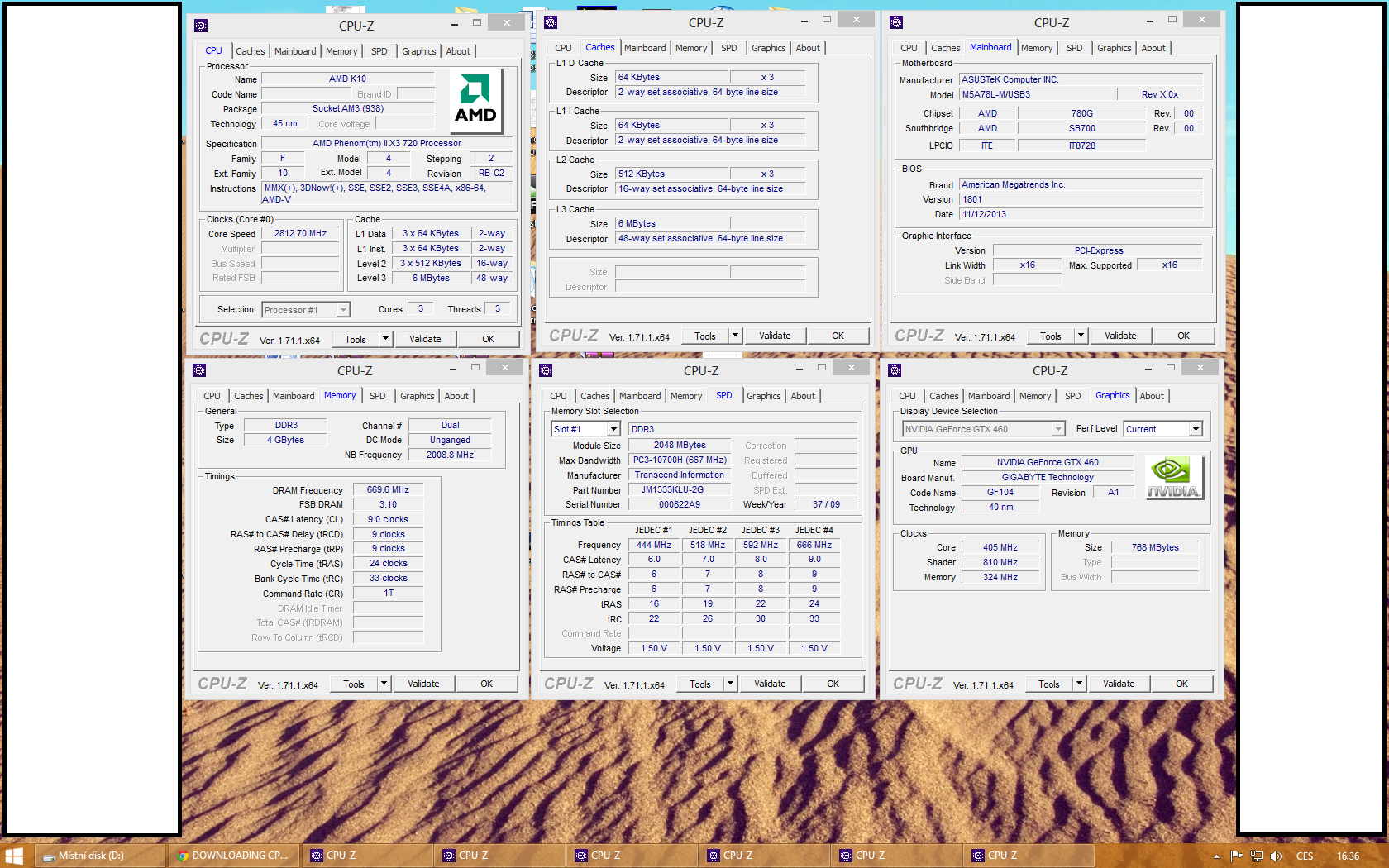This screenshot has width=1389, height=868.
Task: Expand Tools dropdown arrow in Memory window
Action: (384, 684)
